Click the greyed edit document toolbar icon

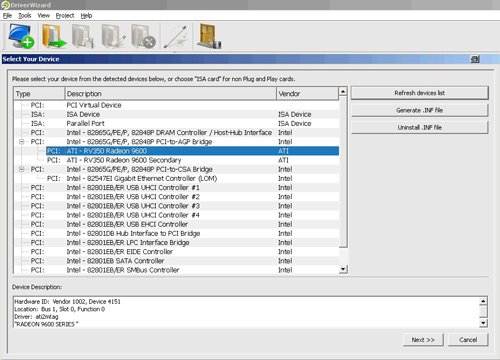(113, 36)
